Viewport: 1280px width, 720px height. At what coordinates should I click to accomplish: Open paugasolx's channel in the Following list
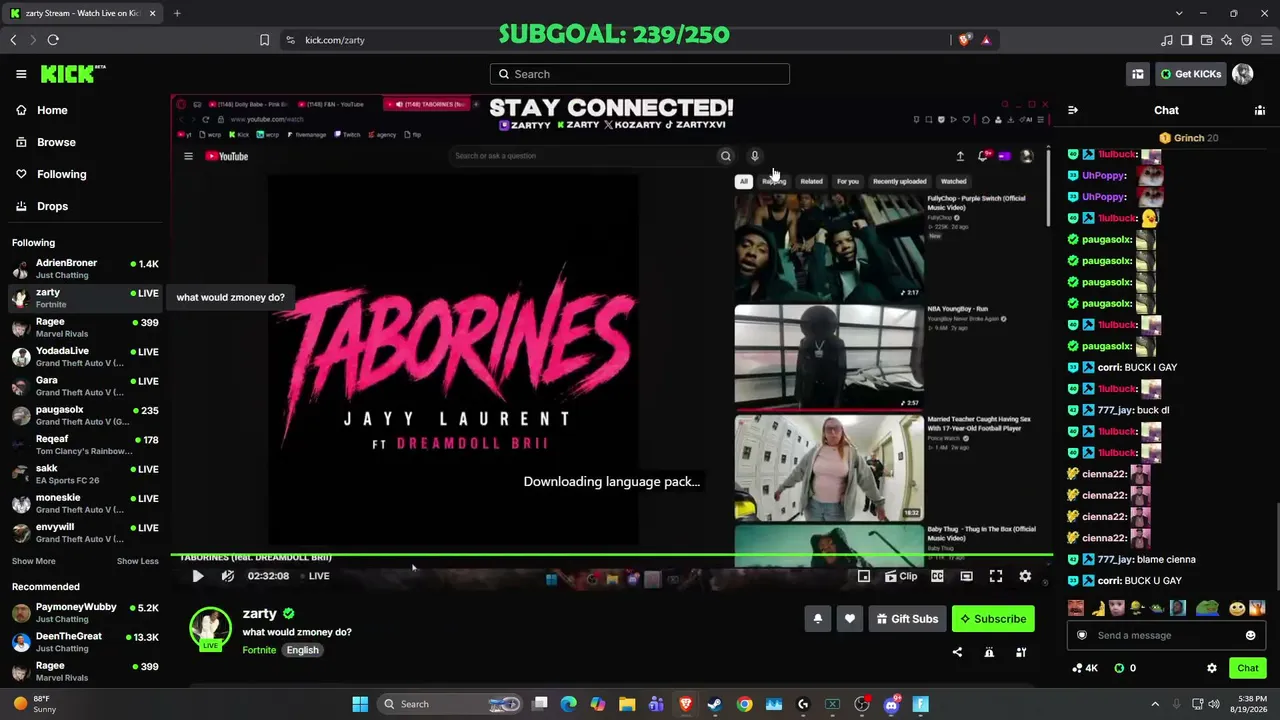tap(84, 415)
